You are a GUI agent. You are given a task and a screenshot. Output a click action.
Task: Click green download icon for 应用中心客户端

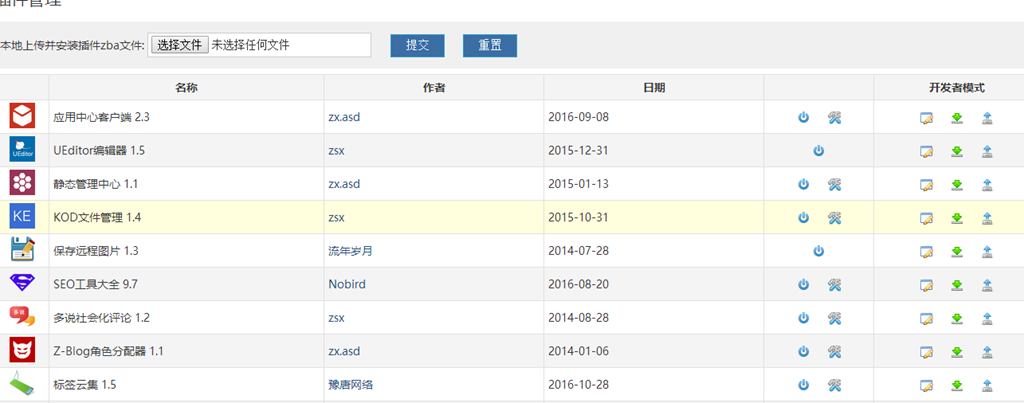pyautogui.click(x=957, y=118)
